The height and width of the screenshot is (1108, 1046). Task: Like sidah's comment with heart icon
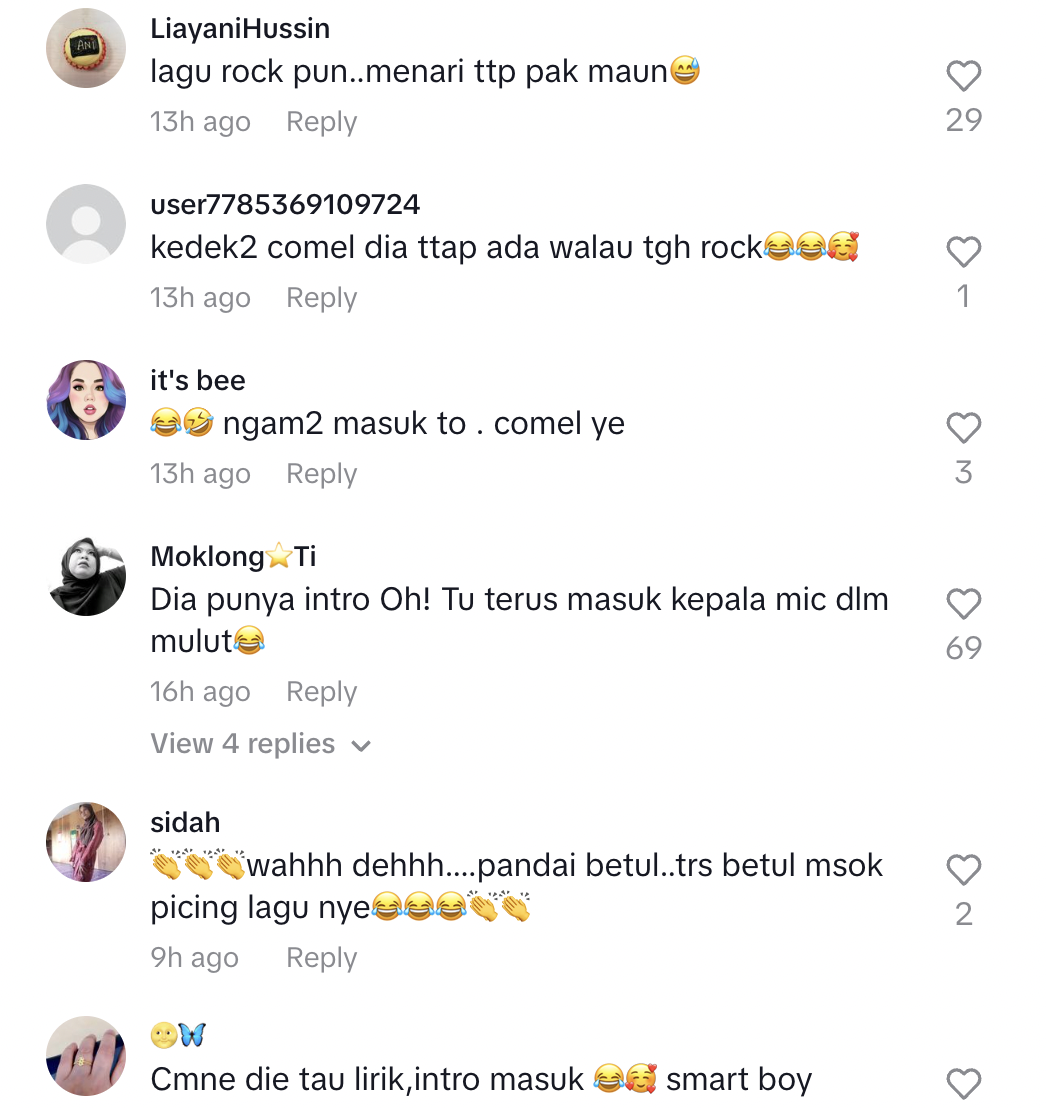(963, 871)
